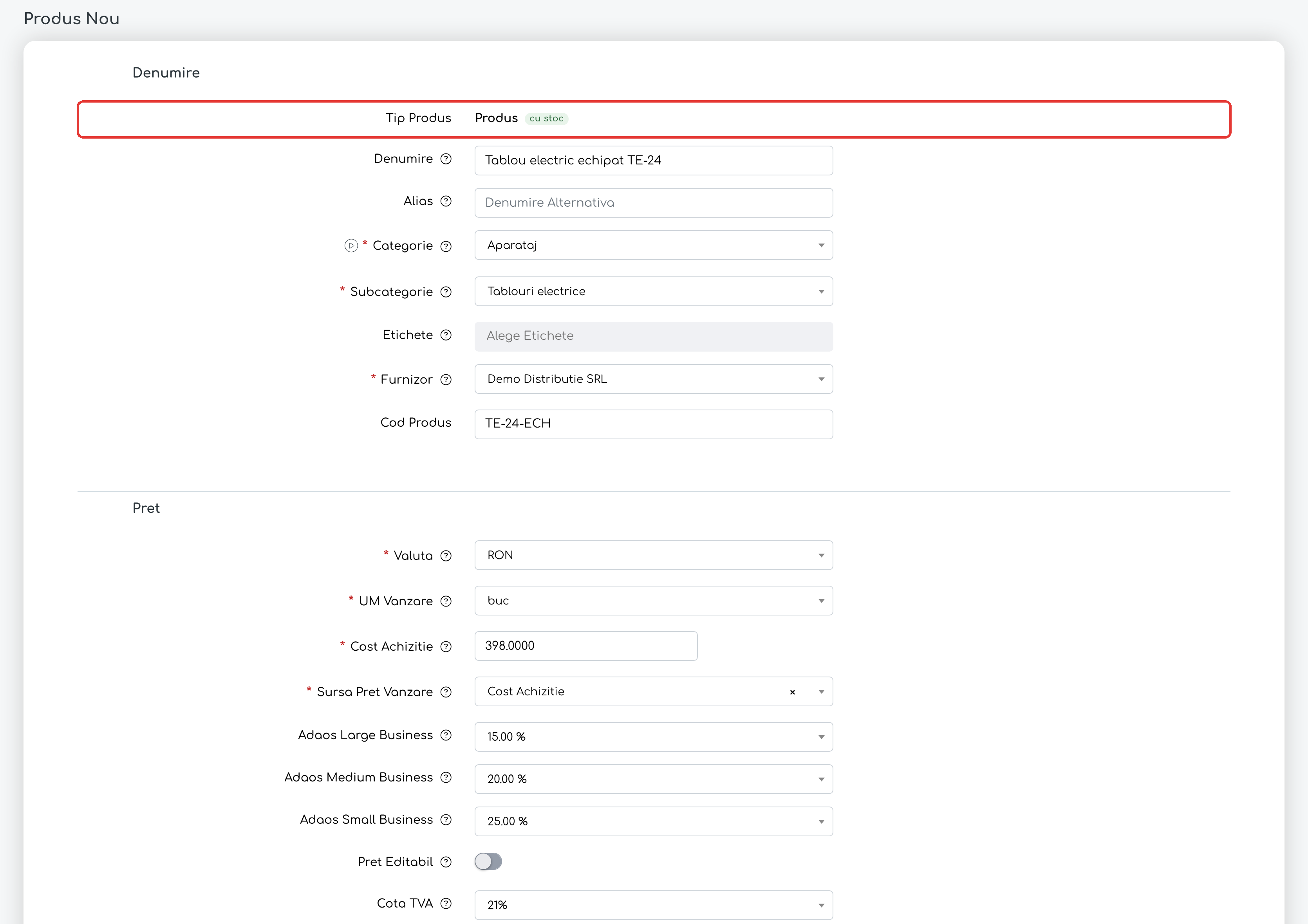Click the 'Pret' section heading
Screen dimensions: 1308x924
click(x=146, y=508)
